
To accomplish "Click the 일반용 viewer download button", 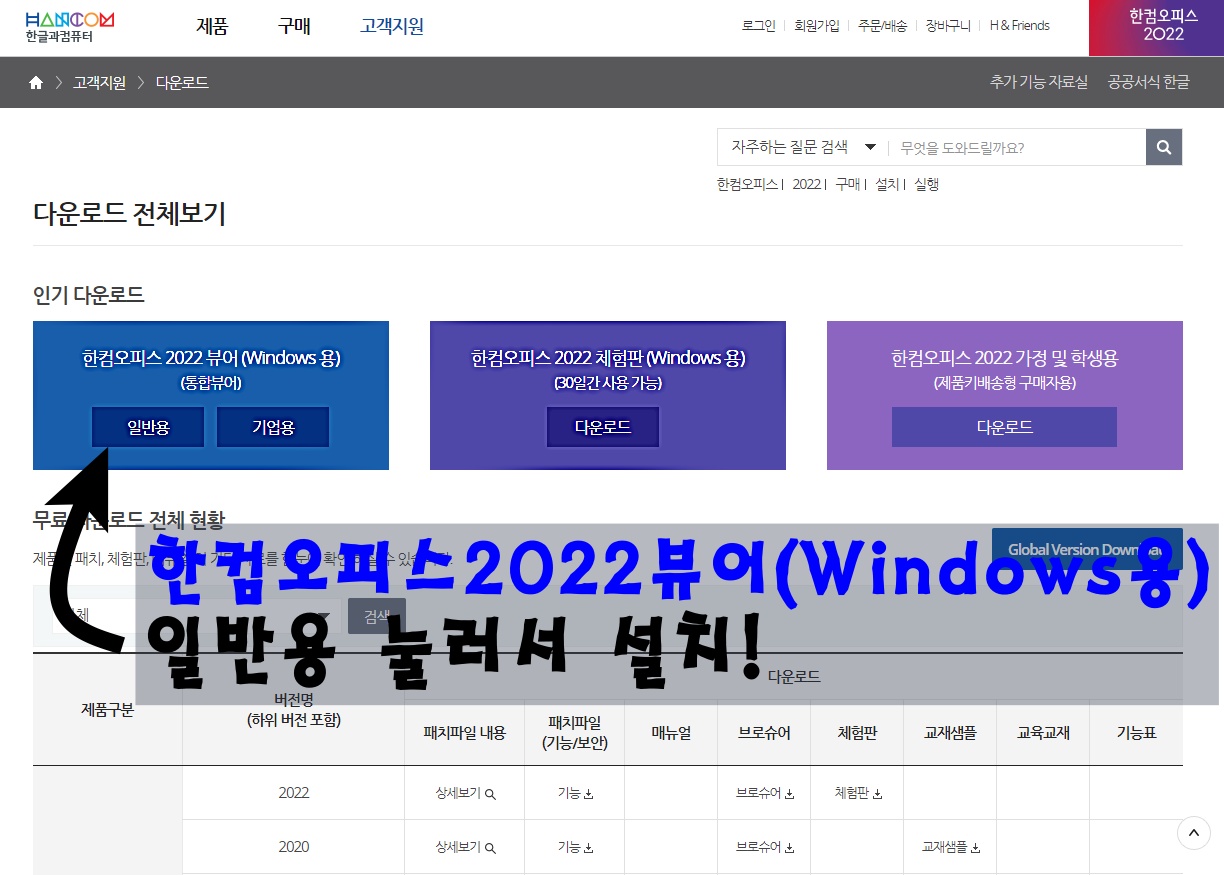I will coord(148,427).
